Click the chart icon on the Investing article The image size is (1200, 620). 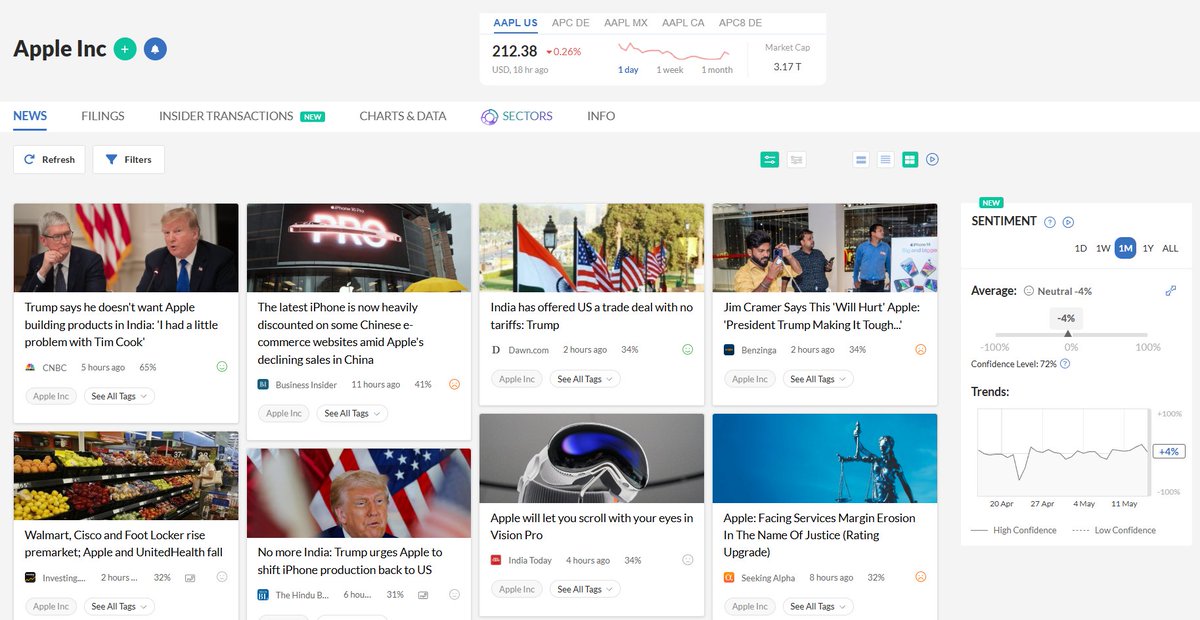click(190, 577)
